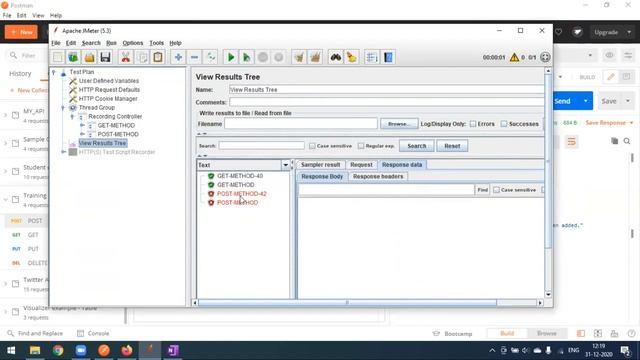The image size is (640, 360).
Task: Click the remote threads icon at toolbar end
Action: 545,57
